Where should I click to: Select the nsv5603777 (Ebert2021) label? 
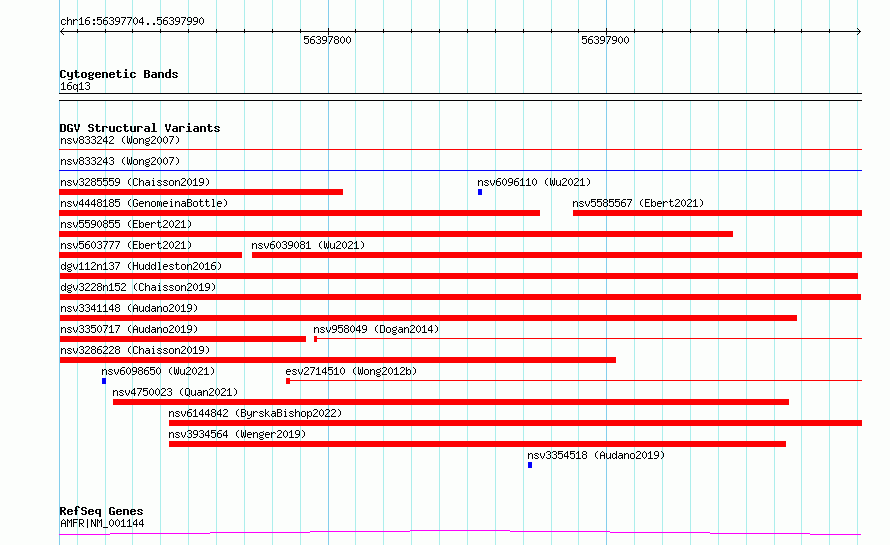126,245
